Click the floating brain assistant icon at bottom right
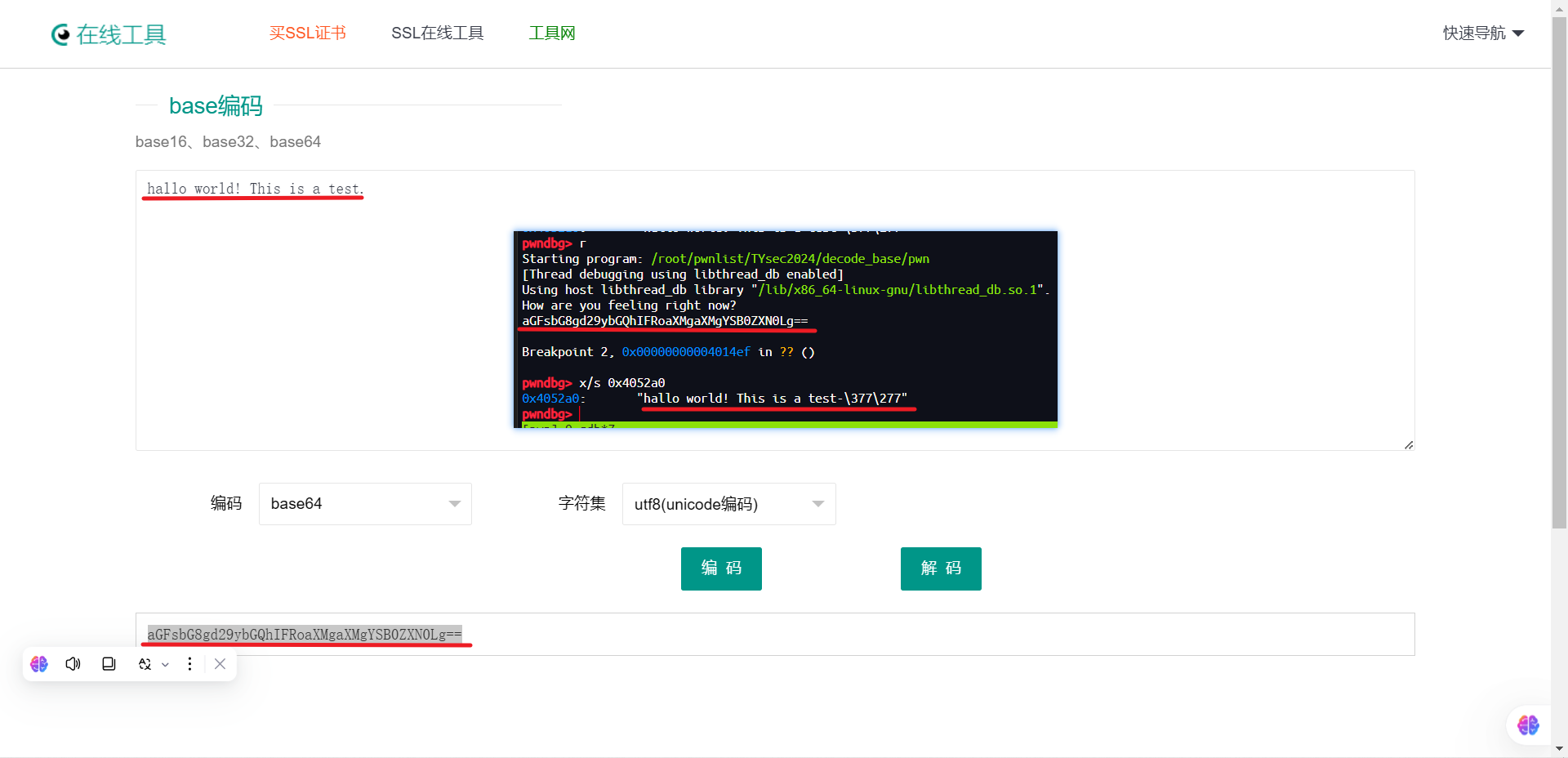 1528,725
